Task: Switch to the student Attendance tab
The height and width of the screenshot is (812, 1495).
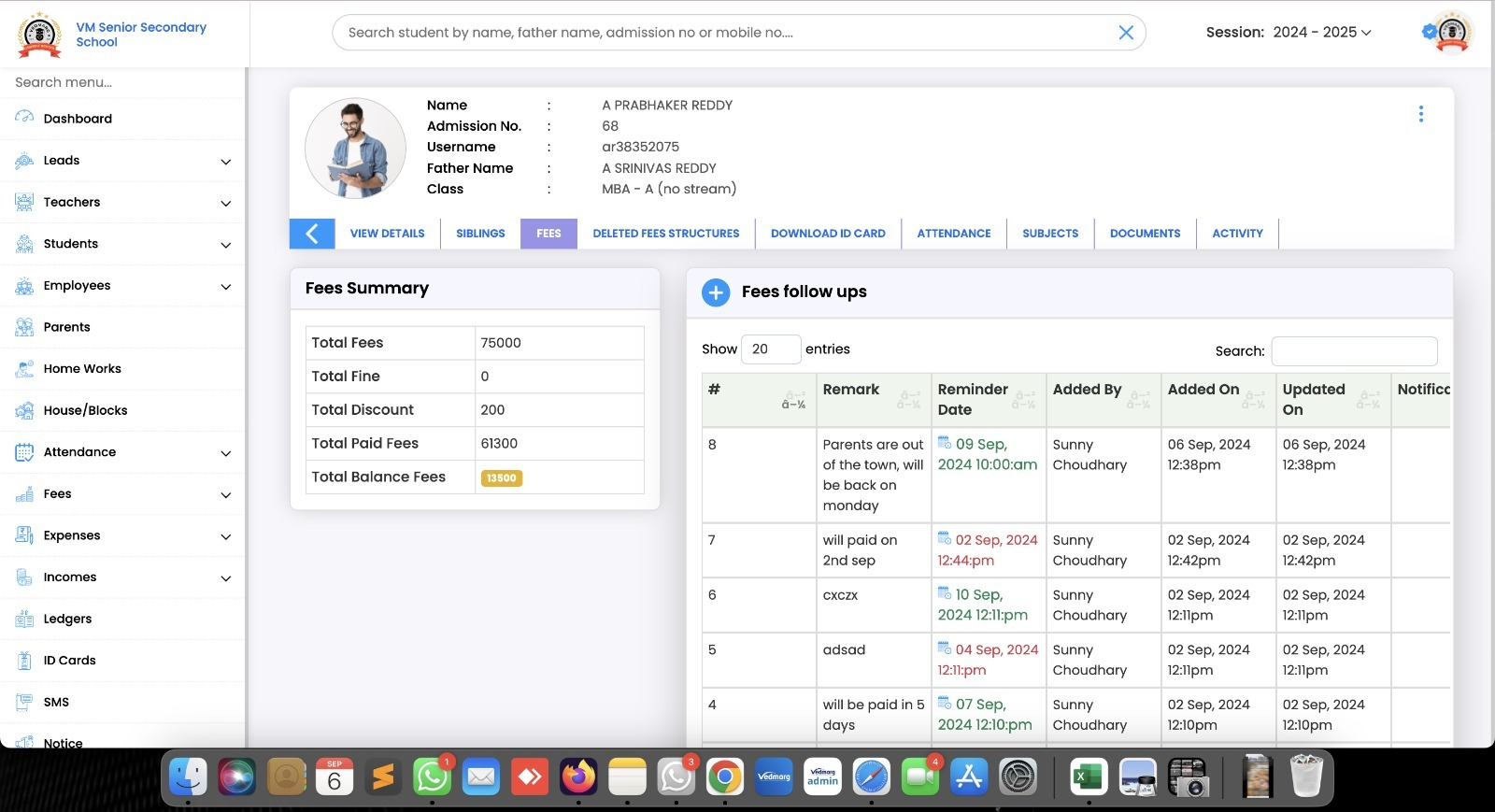Action: pos(954,234)
